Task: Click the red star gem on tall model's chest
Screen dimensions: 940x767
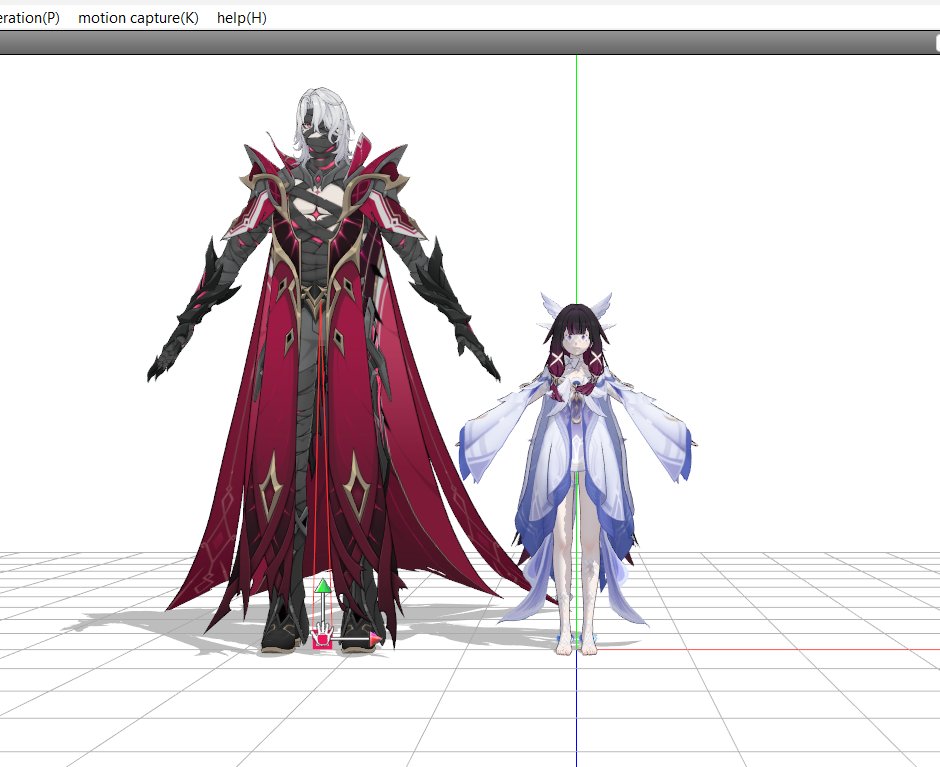Action: pyautogui.click(x=317, y=213)
